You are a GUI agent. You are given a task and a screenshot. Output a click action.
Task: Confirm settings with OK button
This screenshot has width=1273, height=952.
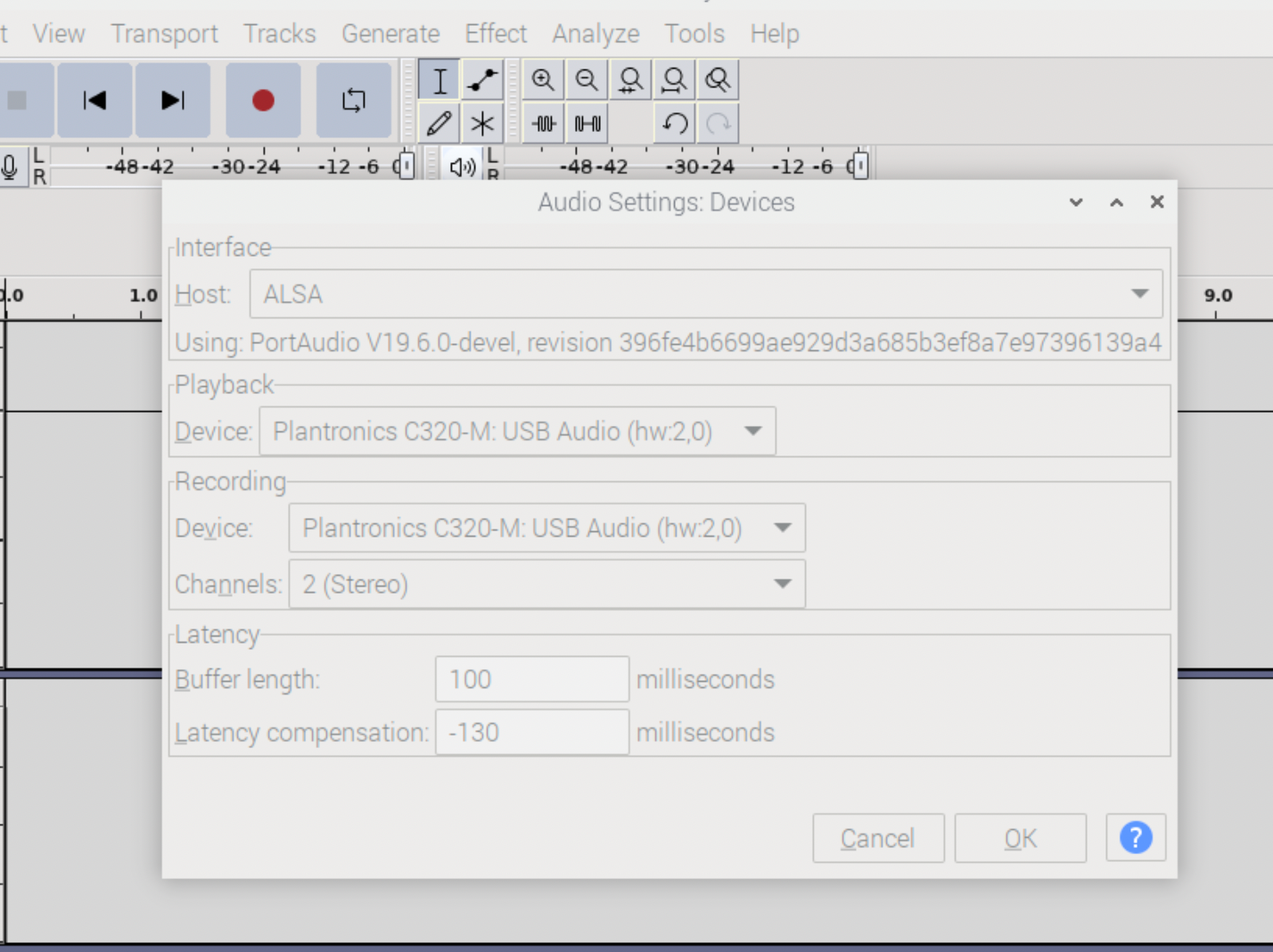pyautogui.click(x=1021, y=839)
